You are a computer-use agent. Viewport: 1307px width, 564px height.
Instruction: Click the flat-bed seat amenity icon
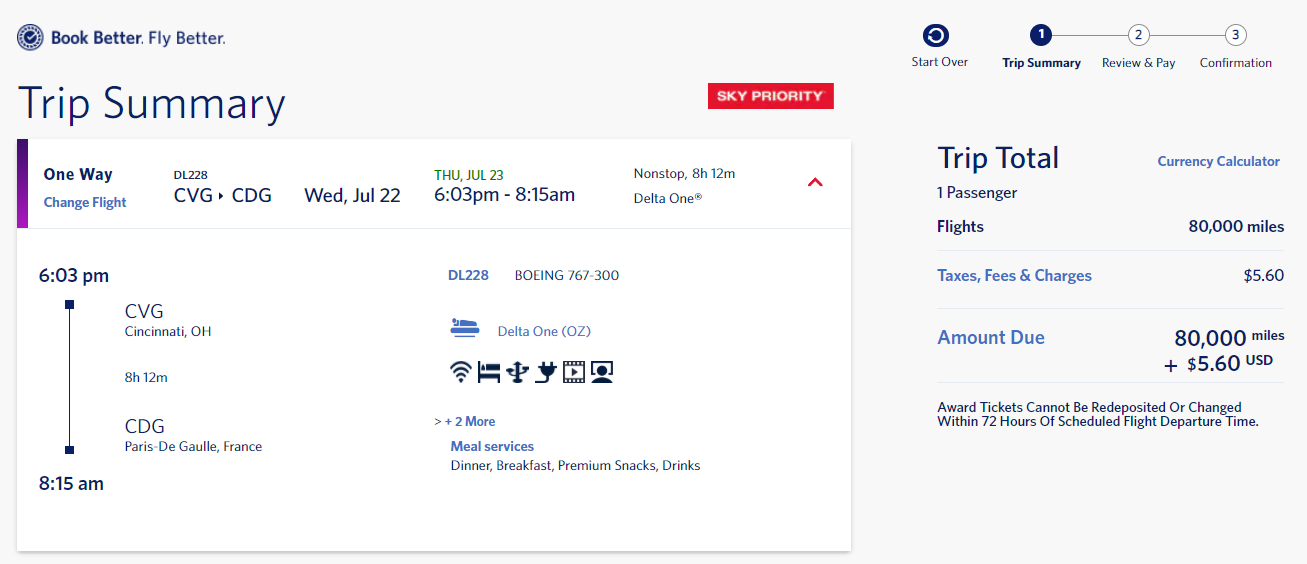tap(488, 372)
